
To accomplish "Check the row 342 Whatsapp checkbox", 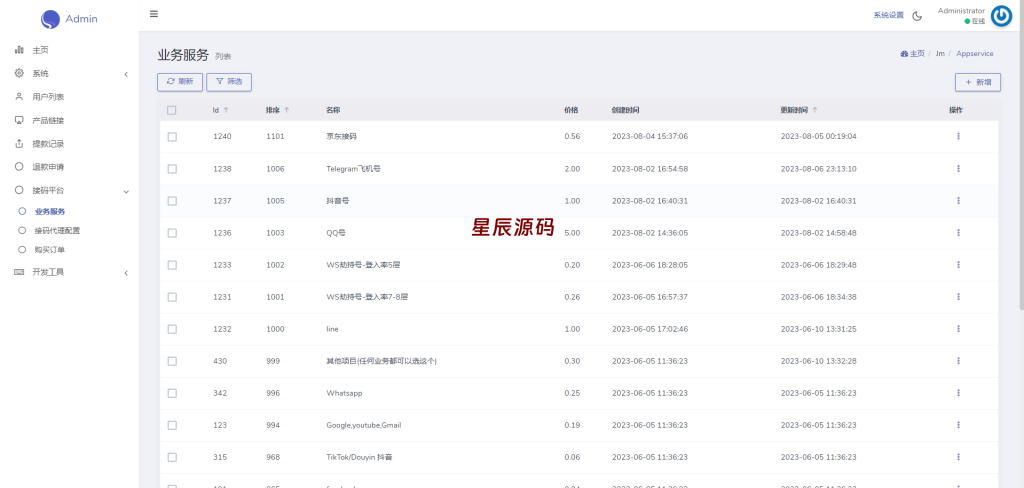I will (x=172, y=393).
